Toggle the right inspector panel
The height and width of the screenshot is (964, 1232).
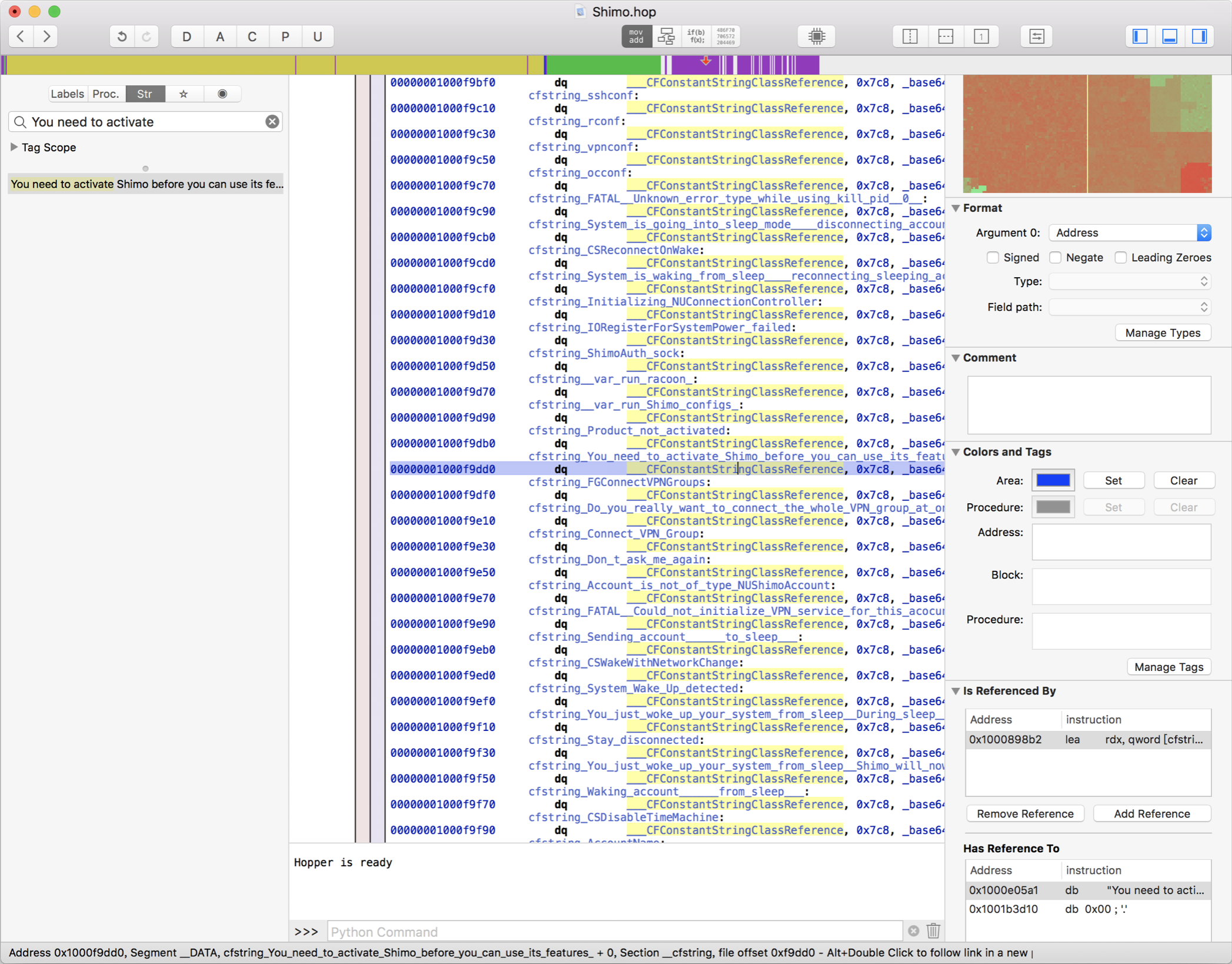coord(1199,36)
